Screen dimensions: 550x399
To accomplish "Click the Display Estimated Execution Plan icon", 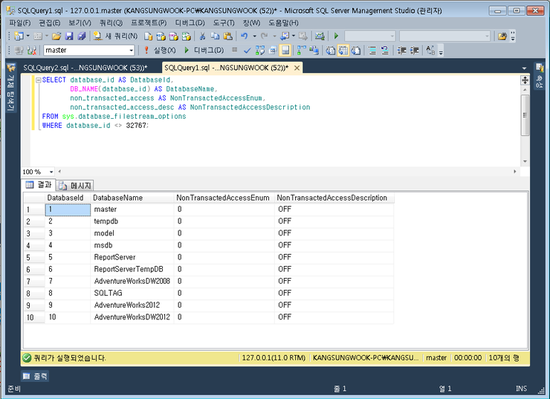I will (x=260, y=50).
